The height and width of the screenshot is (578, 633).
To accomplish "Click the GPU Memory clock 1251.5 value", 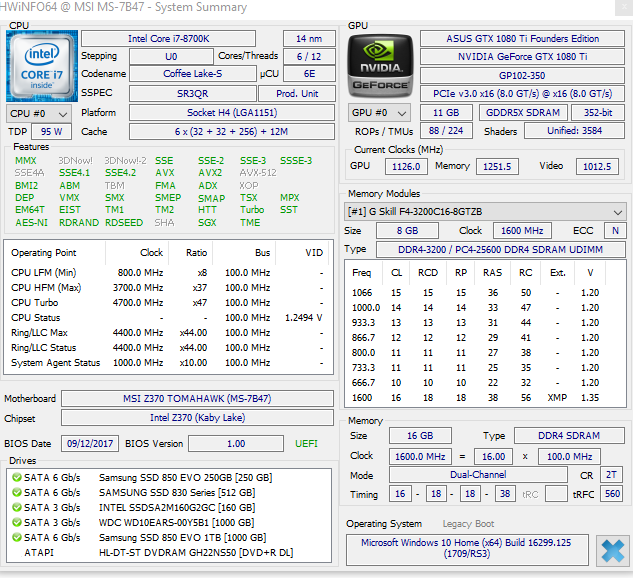I will pos(497,166).
